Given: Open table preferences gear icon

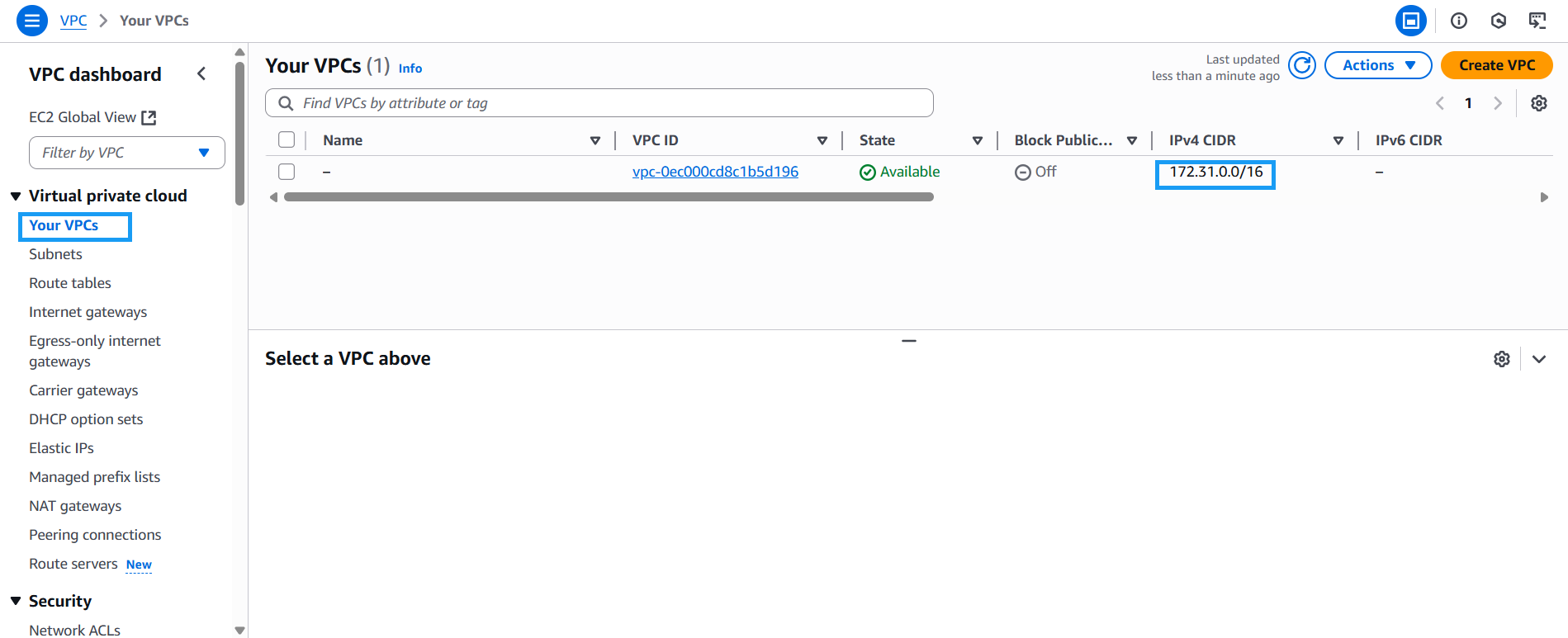Looking at the screenshot, I should (x=1539, y=103).
